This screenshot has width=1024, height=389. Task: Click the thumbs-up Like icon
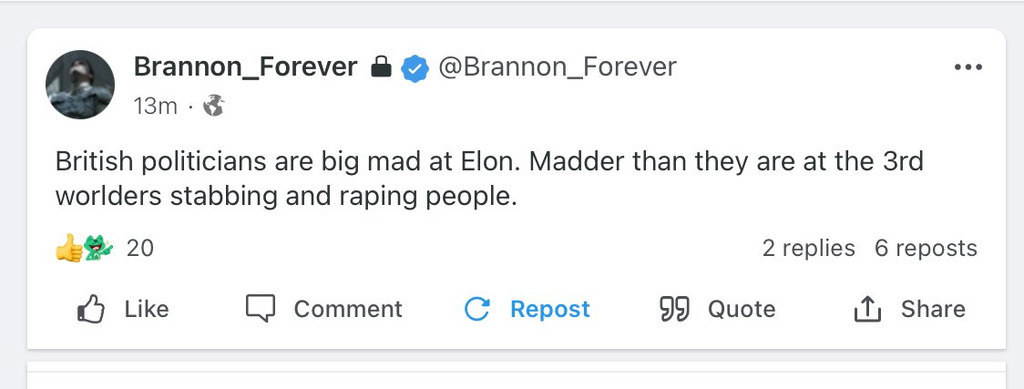click(91, 309)
